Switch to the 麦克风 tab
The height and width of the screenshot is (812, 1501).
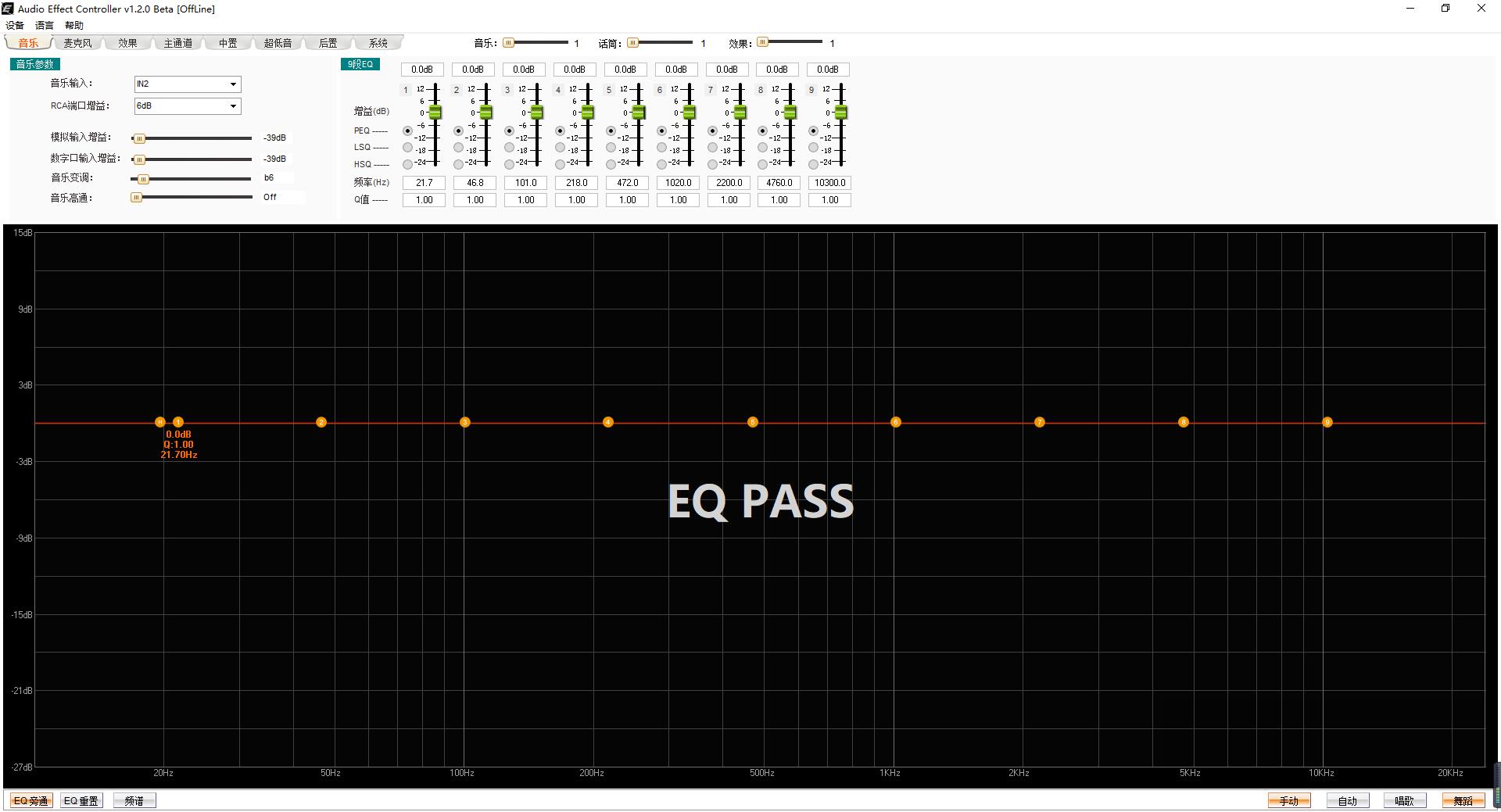[x=77, y=43]
